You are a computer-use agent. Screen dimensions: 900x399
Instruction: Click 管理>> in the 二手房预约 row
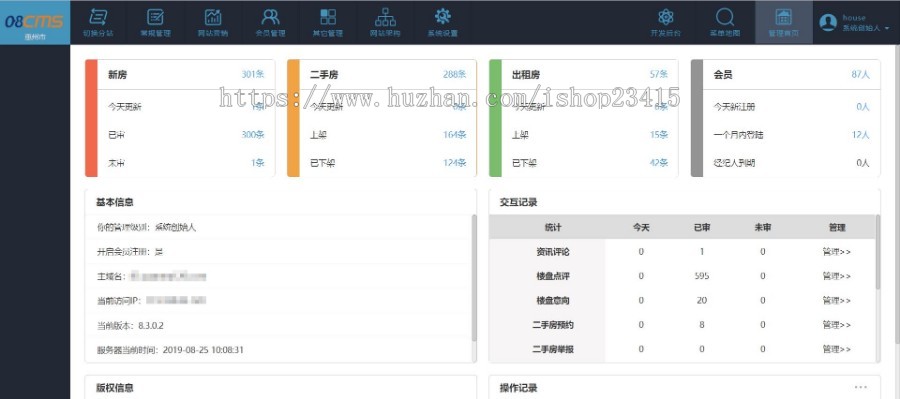pos(836,324)
